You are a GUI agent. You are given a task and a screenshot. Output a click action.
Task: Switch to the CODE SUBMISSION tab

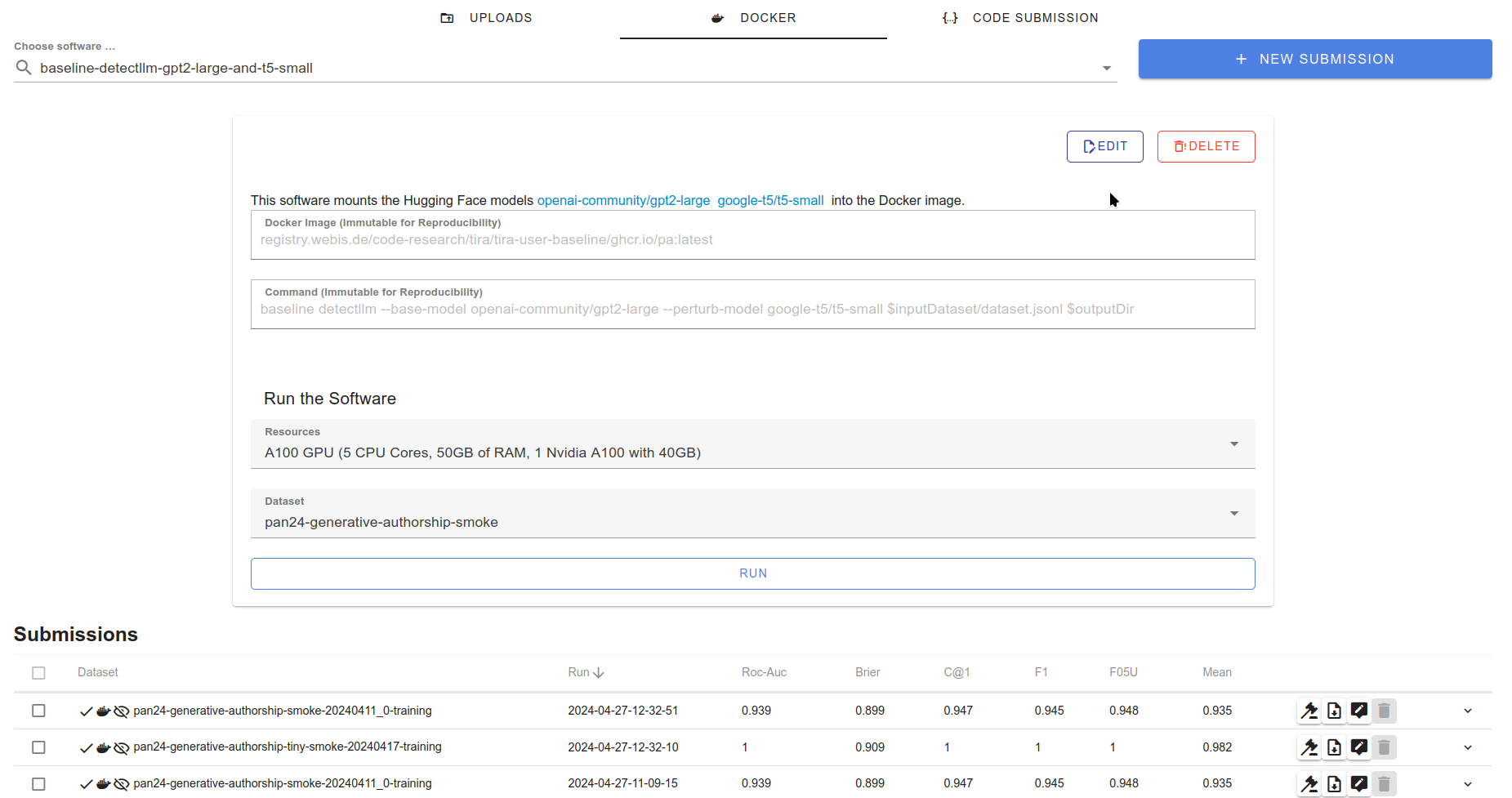(1036, 17)
